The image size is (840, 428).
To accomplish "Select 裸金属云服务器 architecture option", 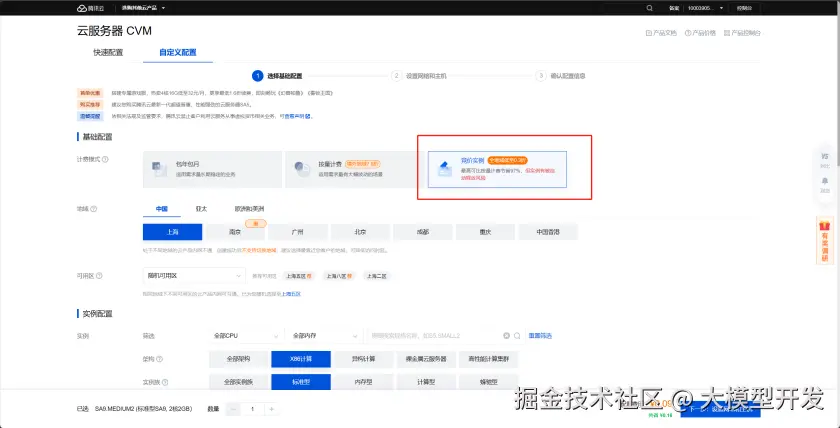I will coord(426,359).
